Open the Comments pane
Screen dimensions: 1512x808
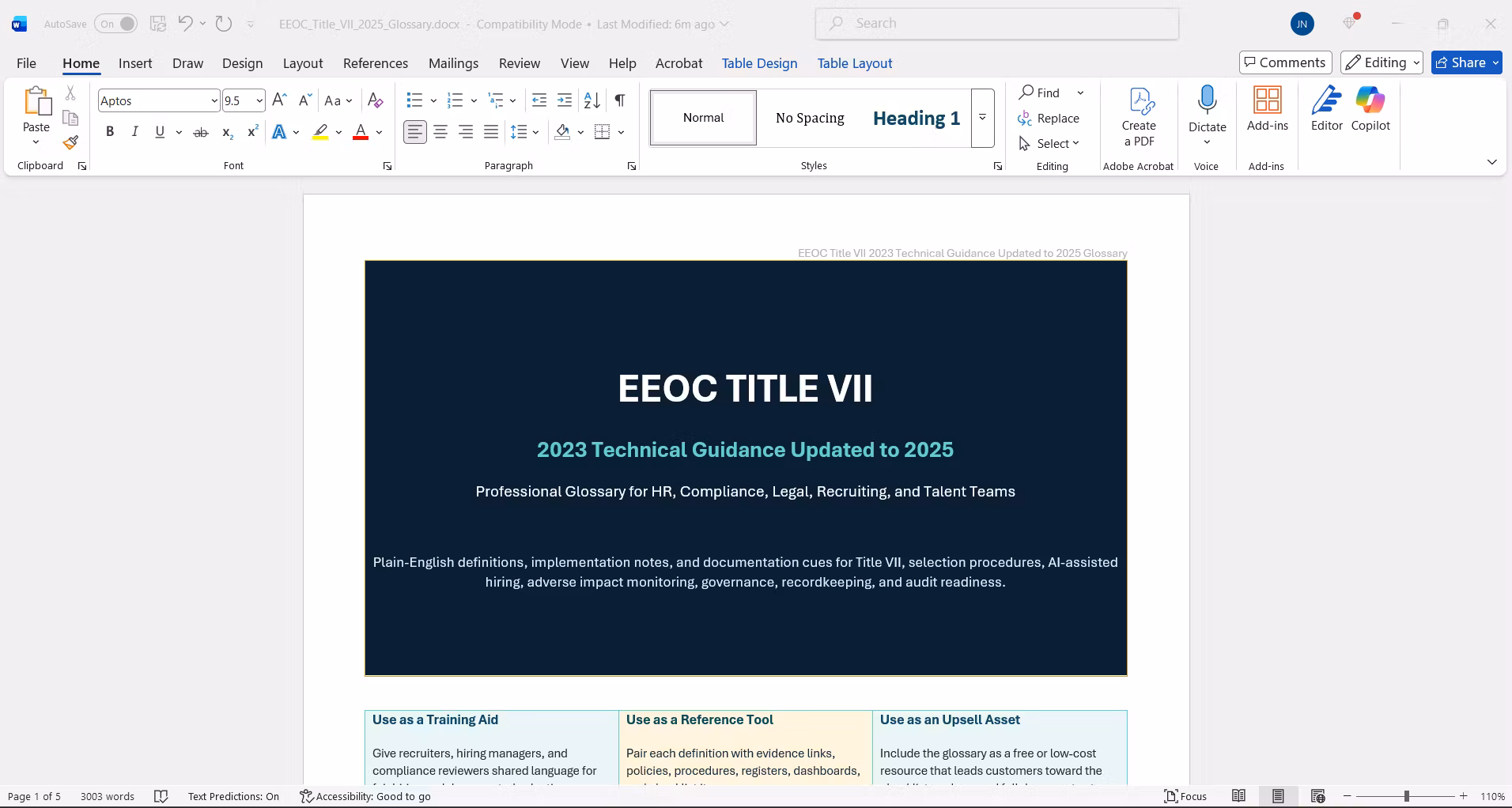coord(1285,62)
